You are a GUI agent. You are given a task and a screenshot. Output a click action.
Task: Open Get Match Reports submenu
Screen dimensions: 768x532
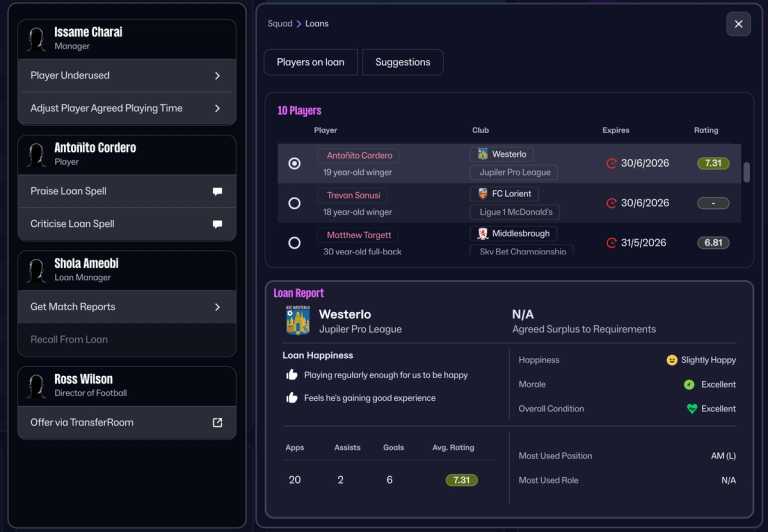(x=127, y=307)
